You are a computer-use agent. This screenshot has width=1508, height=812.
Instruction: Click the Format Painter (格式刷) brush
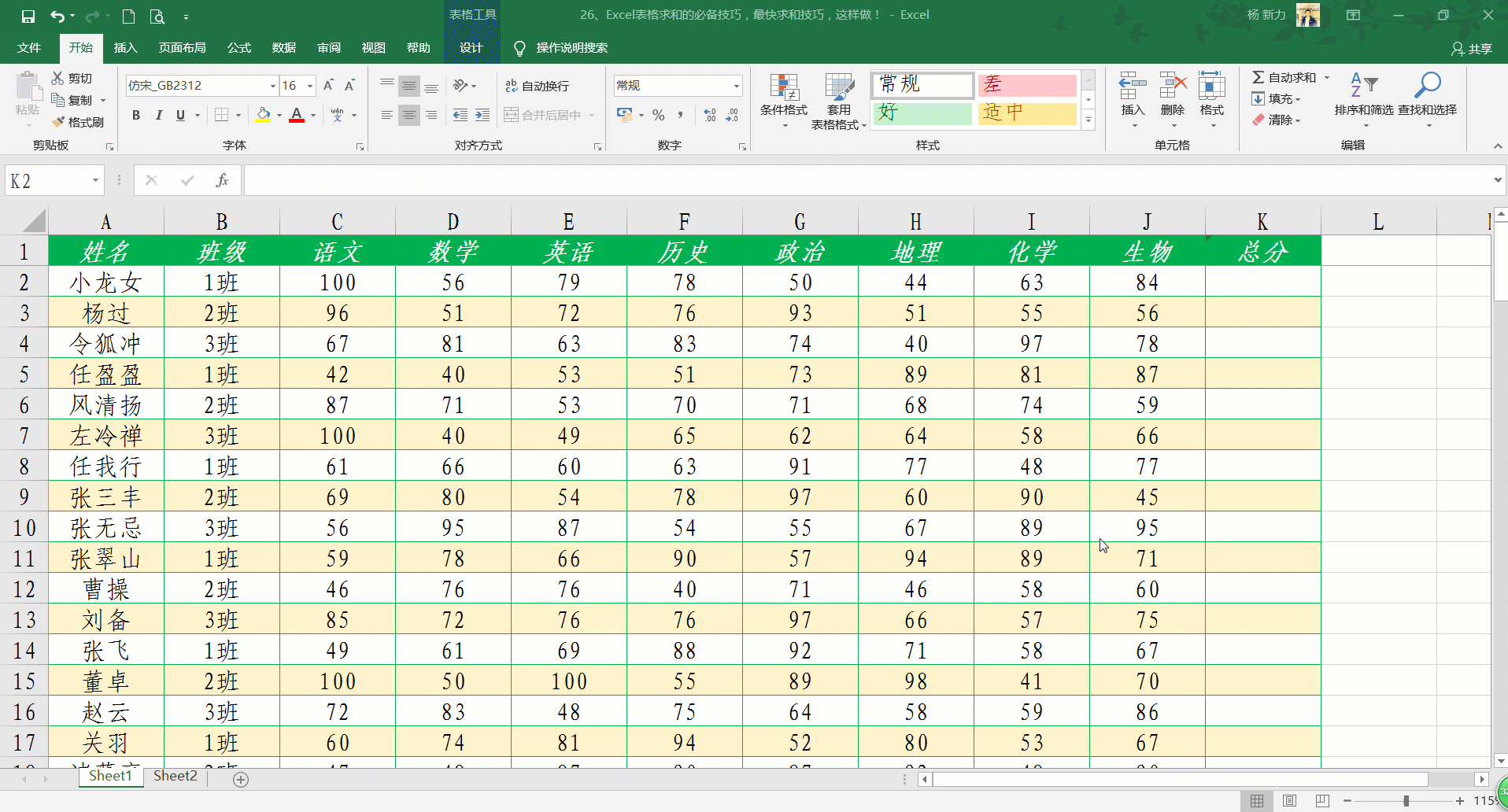[x=78, y=122]
